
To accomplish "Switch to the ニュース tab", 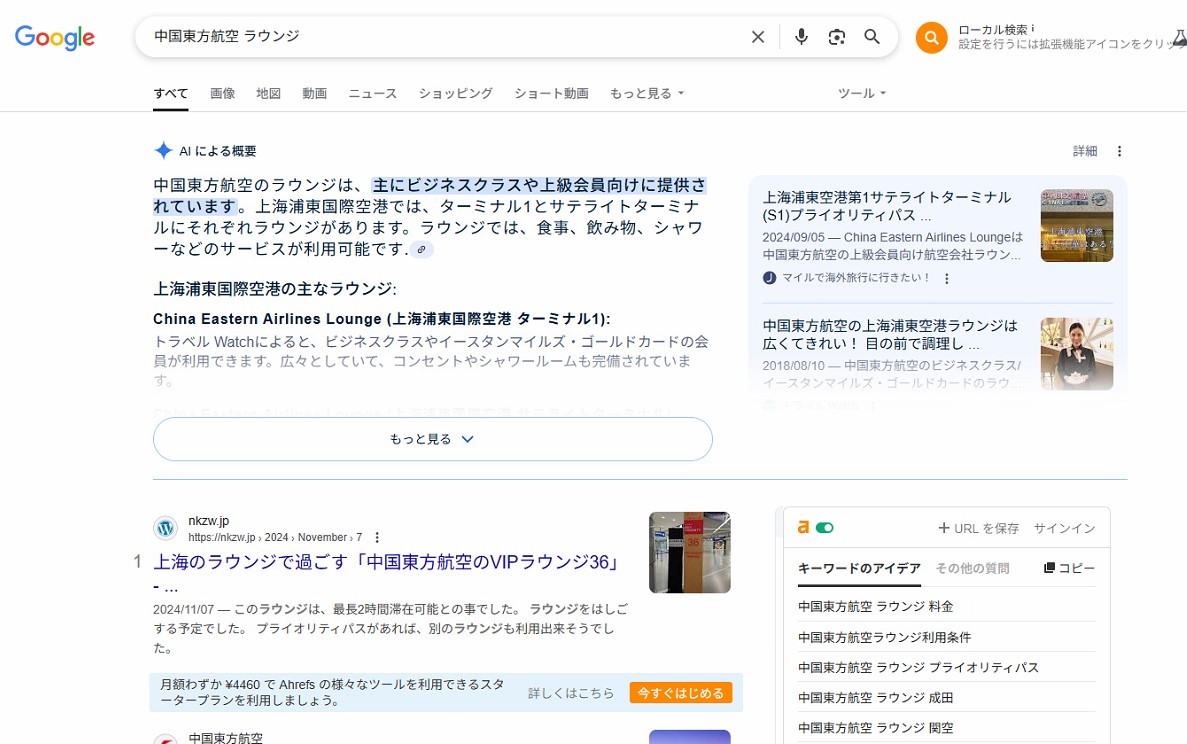I will (372, 93).
